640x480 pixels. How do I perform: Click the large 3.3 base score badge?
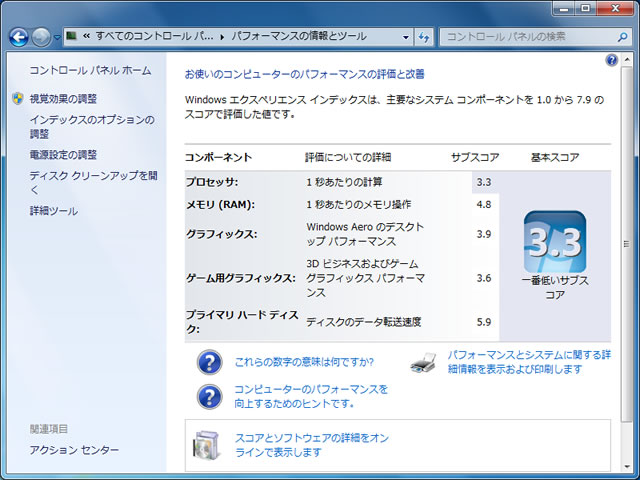pos(555,242)
